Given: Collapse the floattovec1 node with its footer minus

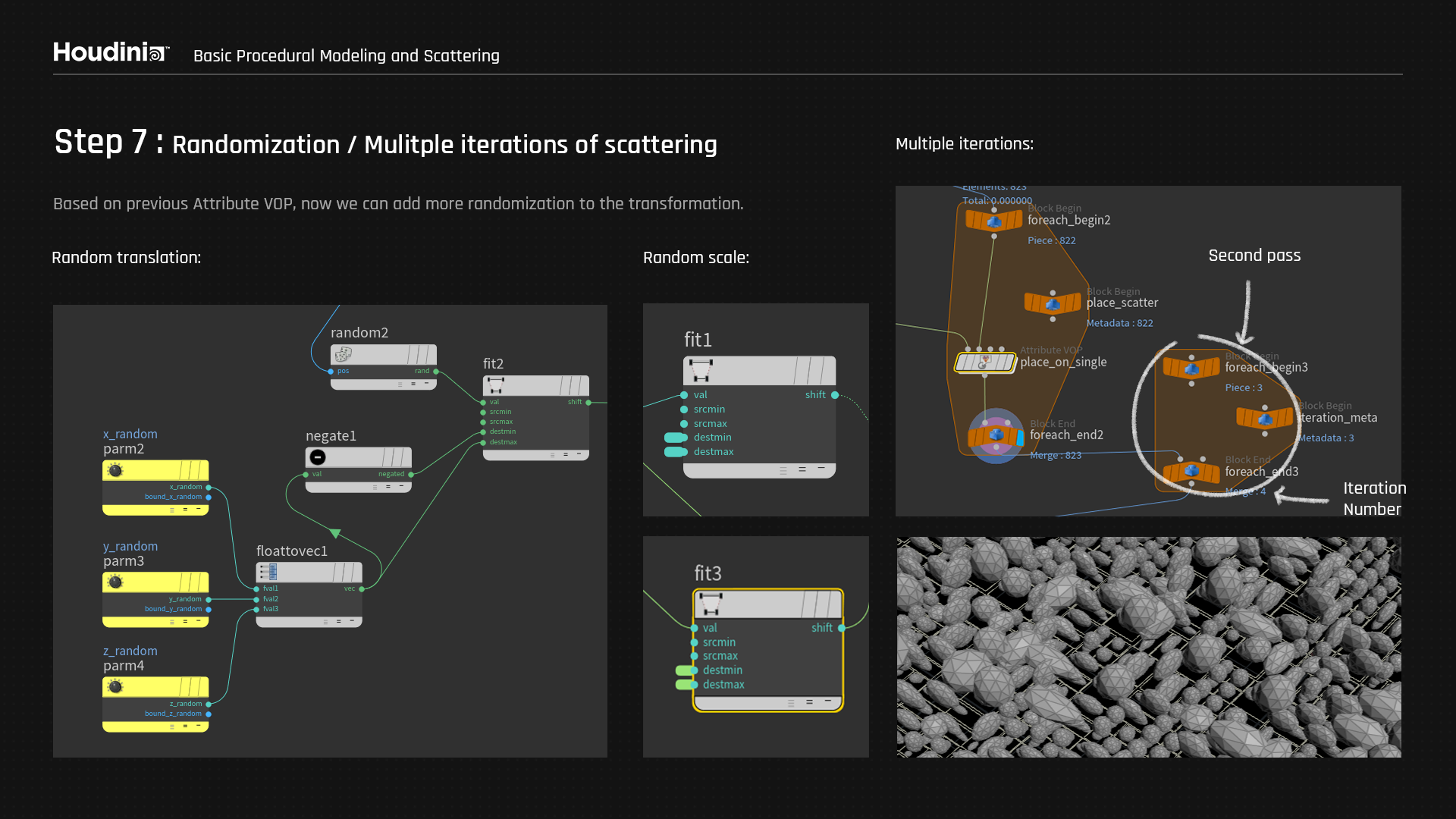Looking at the screenshot, I should [x=352, y=621].
